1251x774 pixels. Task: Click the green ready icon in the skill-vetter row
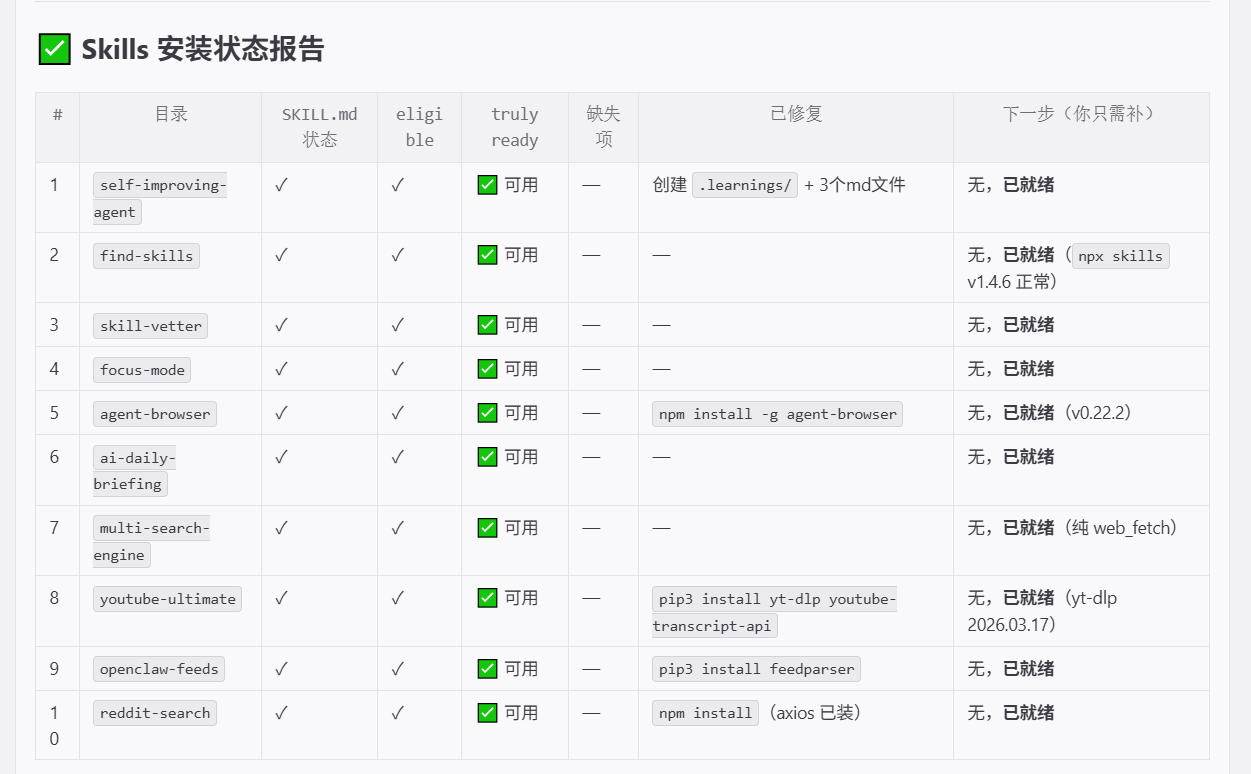[487, 325]
